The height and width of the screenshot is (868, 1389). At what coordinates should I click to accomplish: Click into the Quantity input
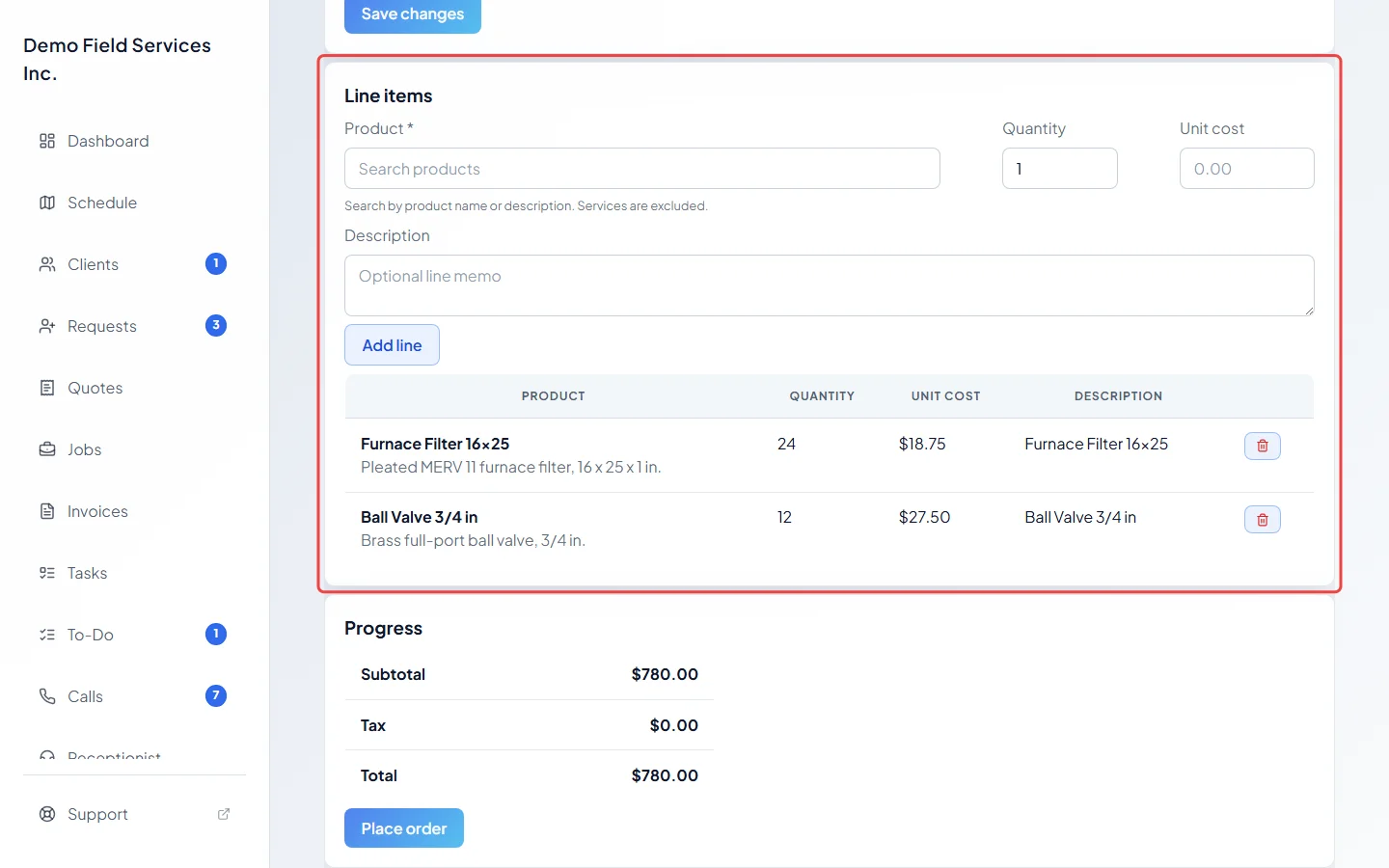(x=1060, y=169)
